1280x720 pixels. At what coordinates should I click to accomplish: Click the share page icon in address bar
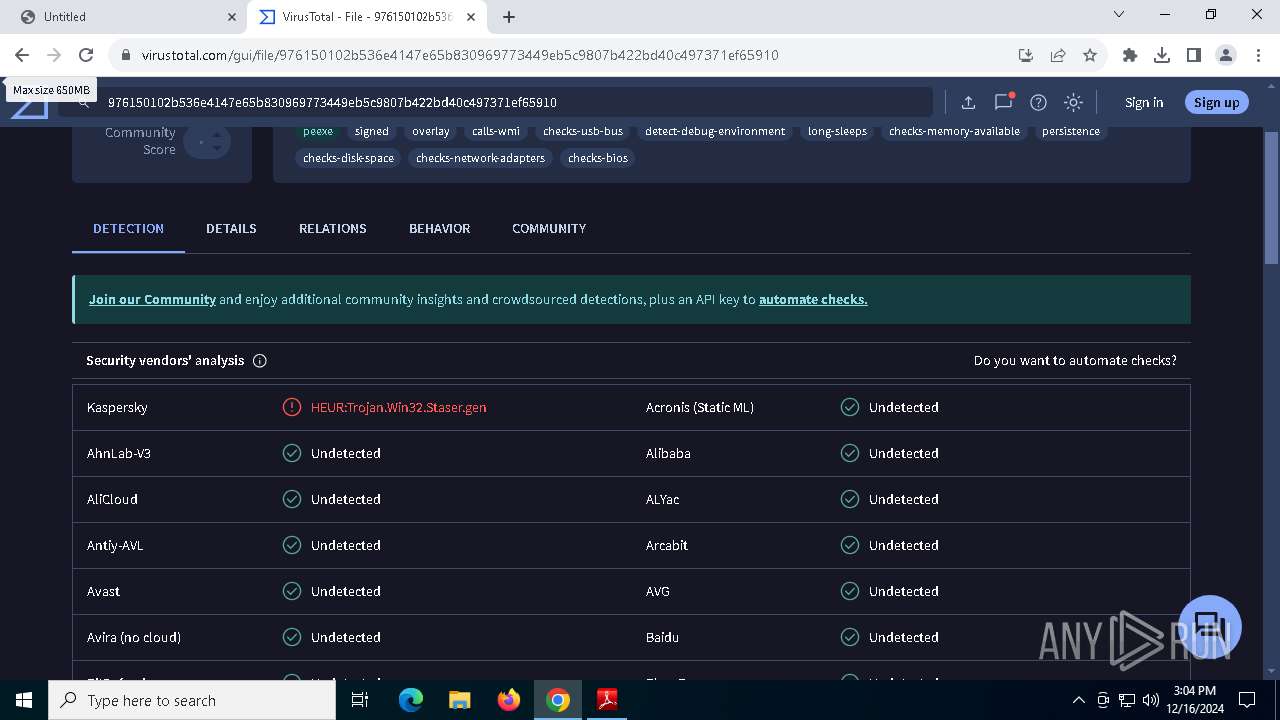(x=1058, y=55)
